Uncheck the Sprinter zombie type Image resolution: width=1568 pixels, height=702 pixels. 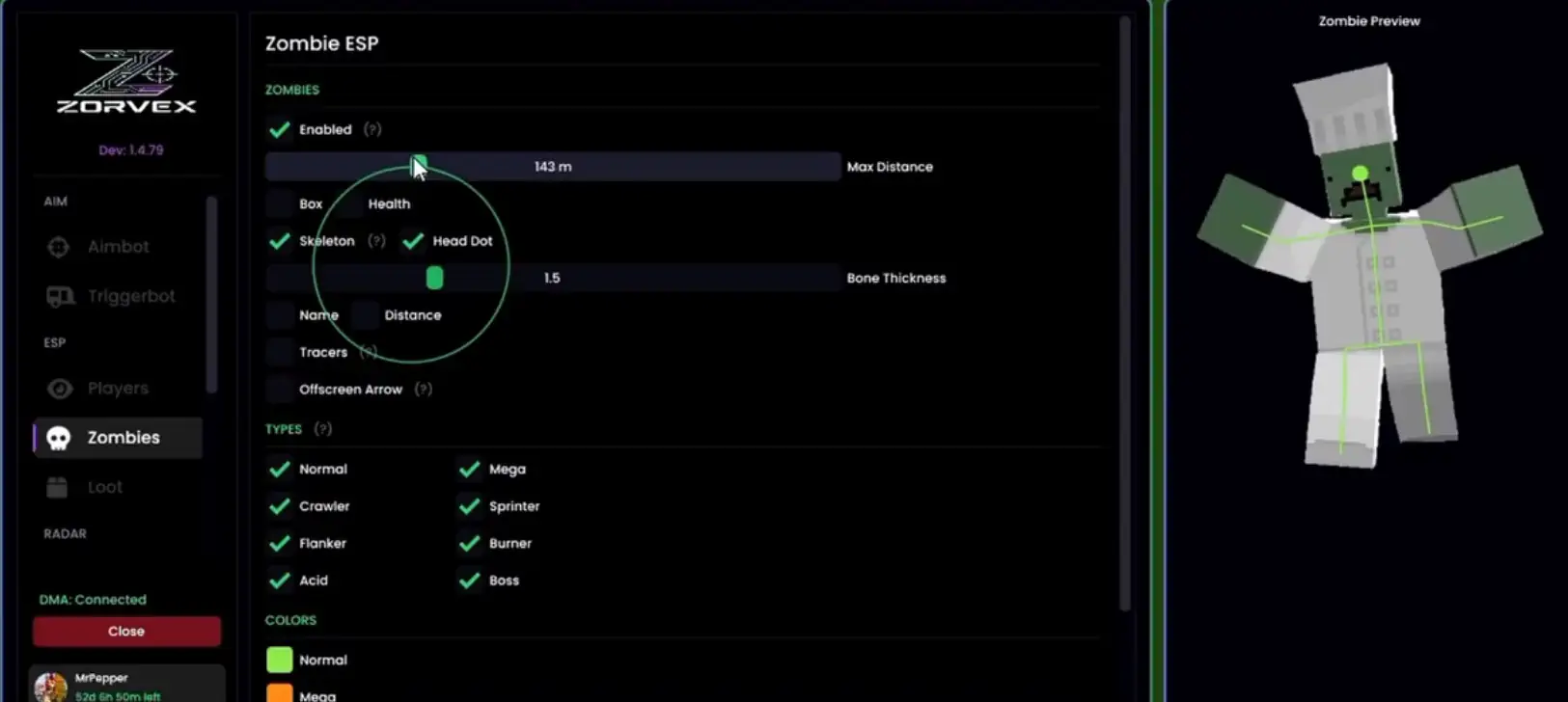click(x=470, y=506)
